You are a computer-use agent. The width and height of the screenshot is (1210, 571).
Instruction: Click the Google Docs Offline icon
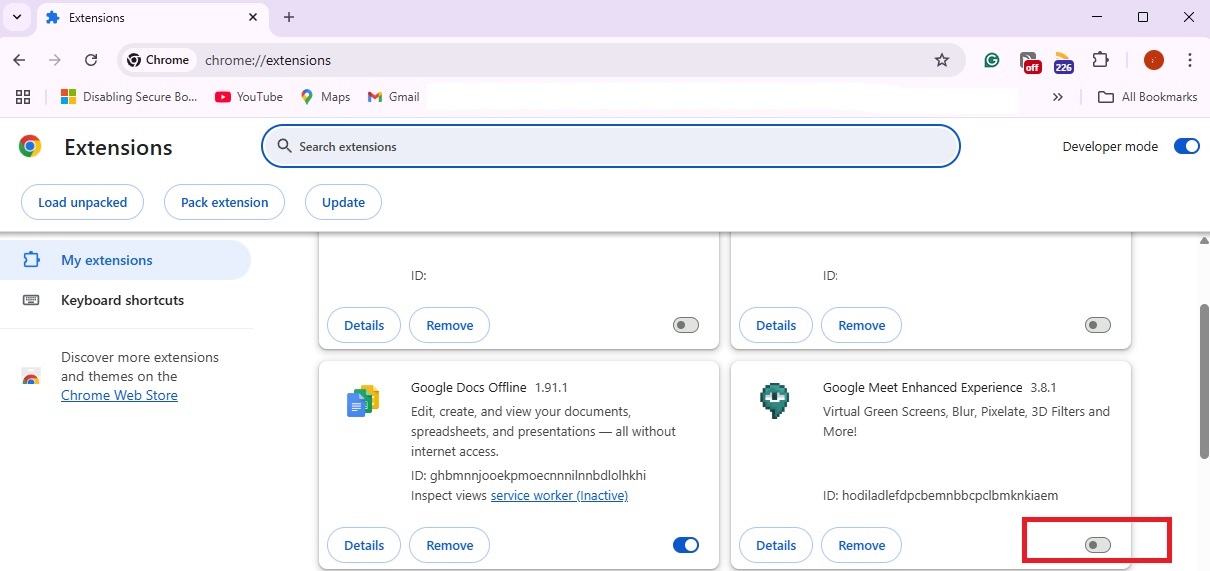(x=363, y=401)
